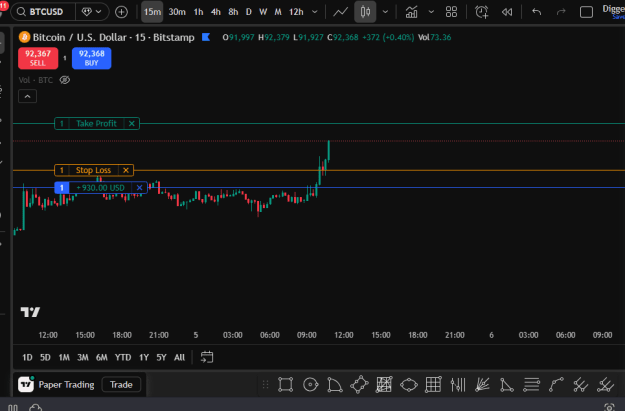Select the Gann box grid tool

coord(433,385)
